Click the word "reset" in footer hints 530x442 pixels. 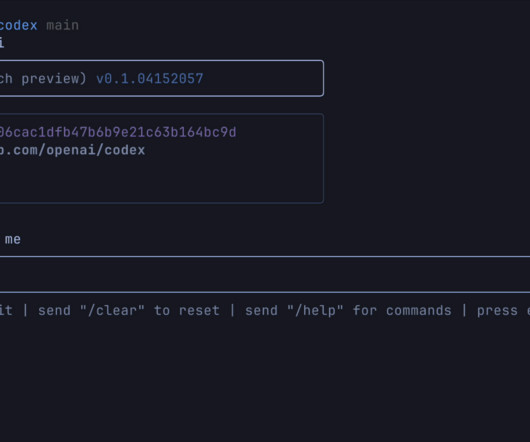coord(199,311)
